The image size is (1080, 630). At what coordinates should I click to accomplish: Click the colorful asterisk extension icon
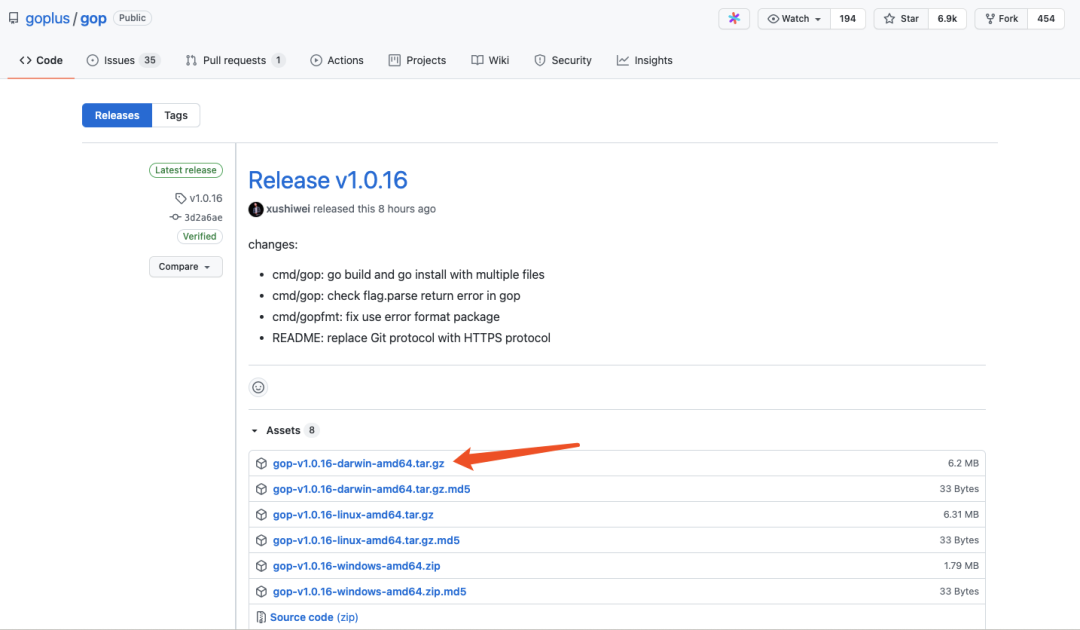[x=734, y=19]
